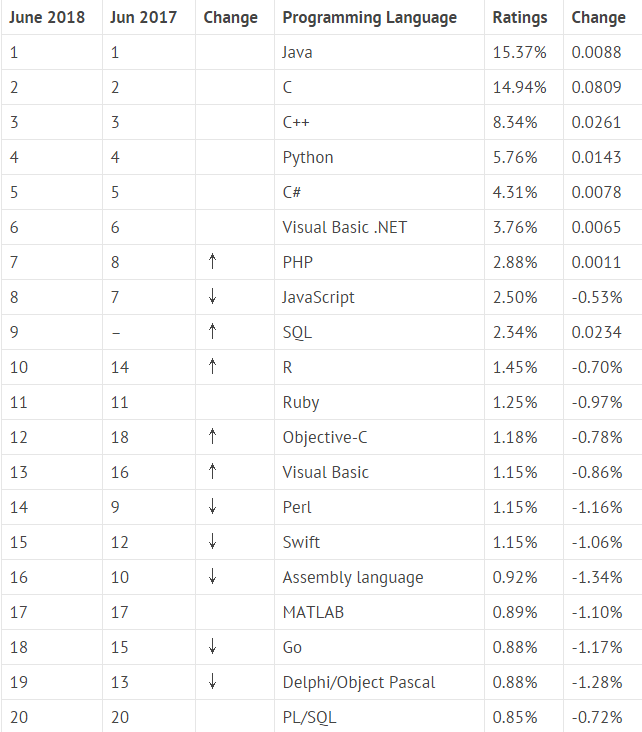Screen dimensions: 642x732
Task: Click the down arrow in Perl row
Action: click(212, 507)
